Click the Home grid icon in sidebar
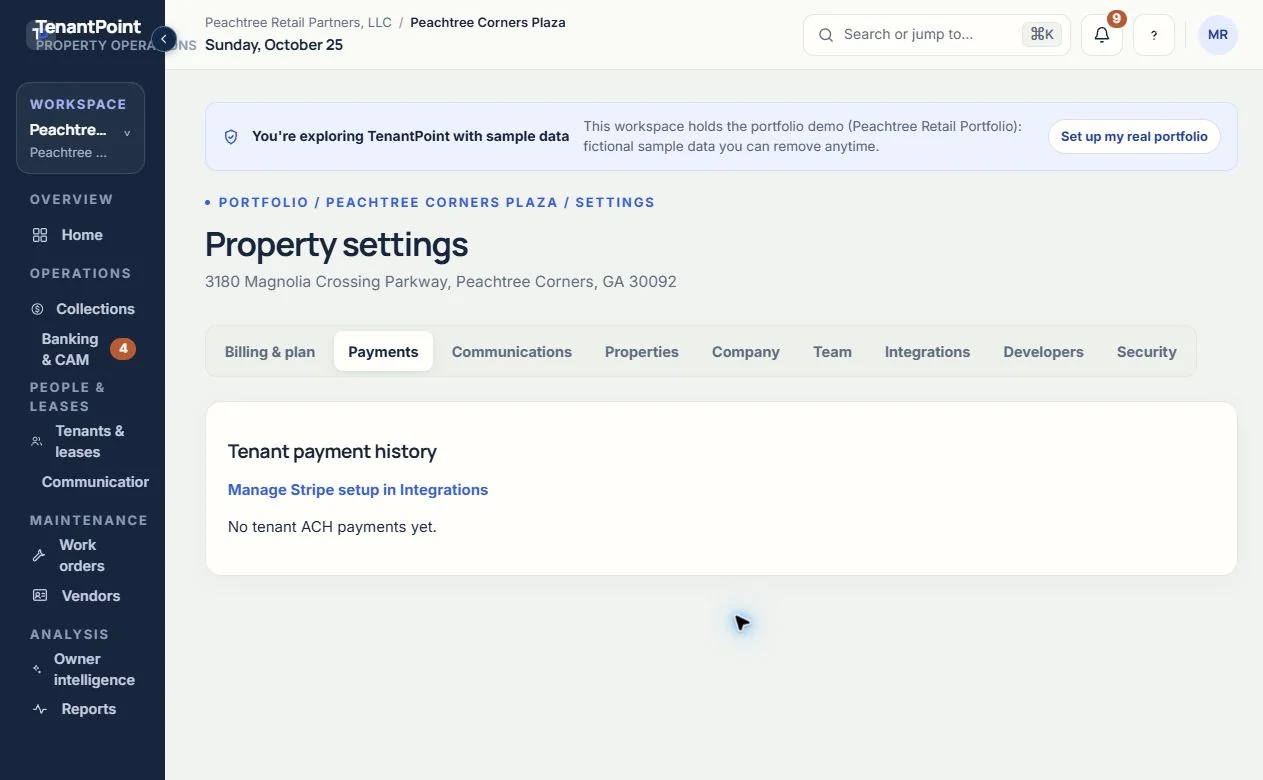 (x=40, y=235)
